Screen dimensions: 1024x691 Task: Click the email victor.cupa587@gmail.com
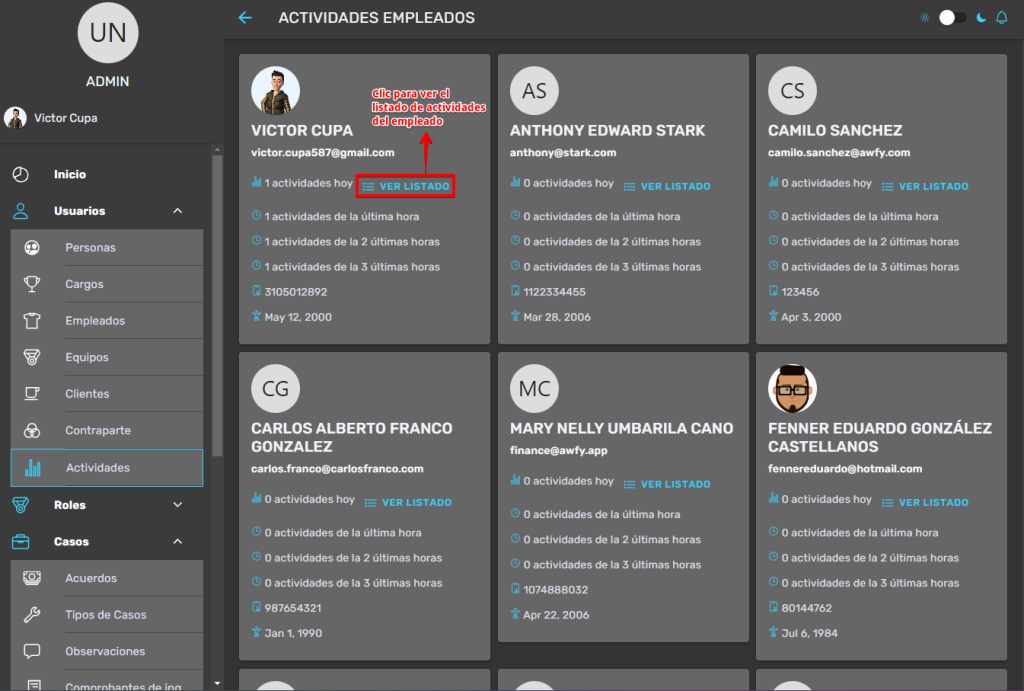pos(323,152)
